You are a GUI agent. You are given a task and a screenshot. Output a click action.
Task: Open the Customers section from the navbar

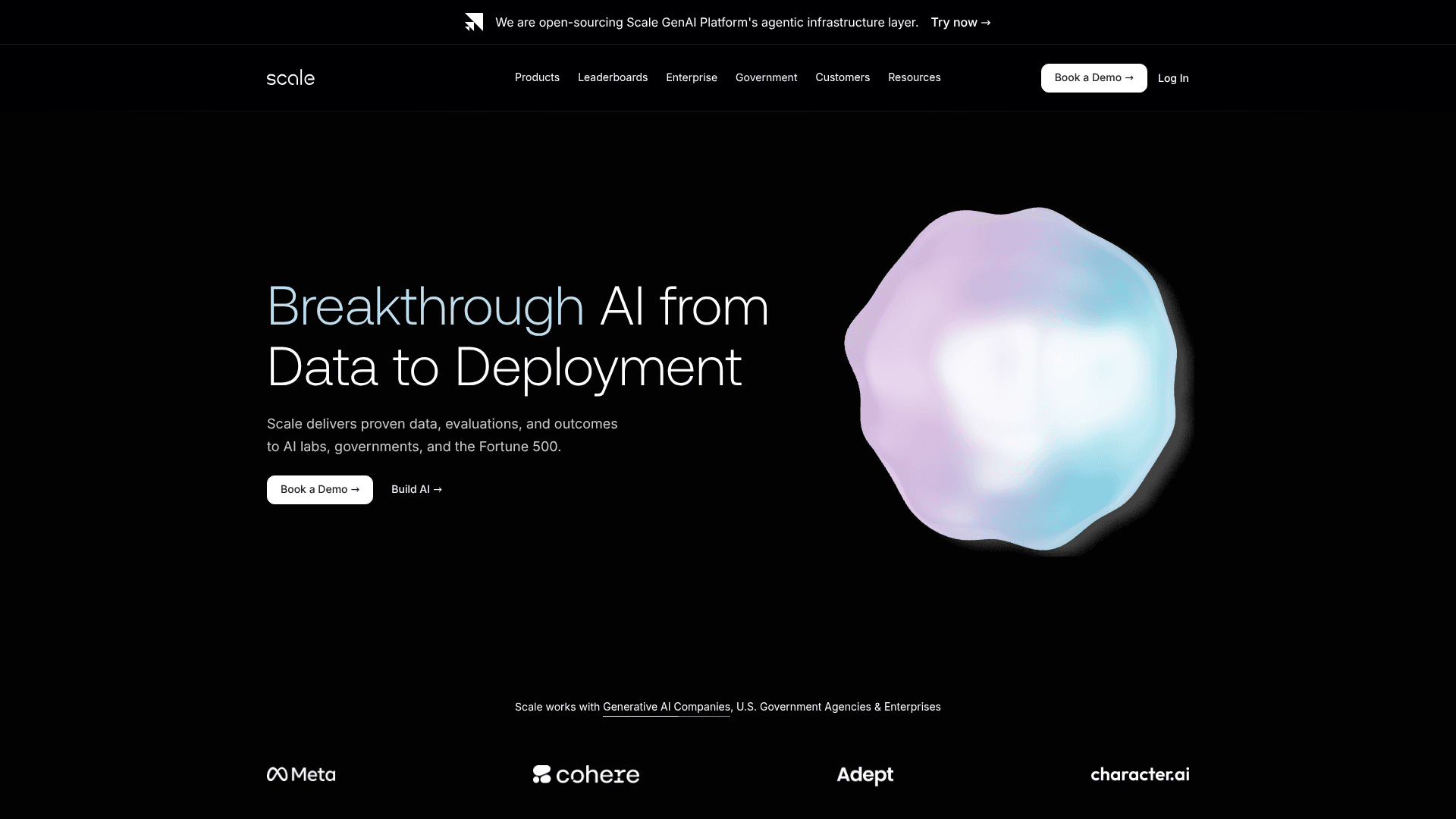pos(843,77)
